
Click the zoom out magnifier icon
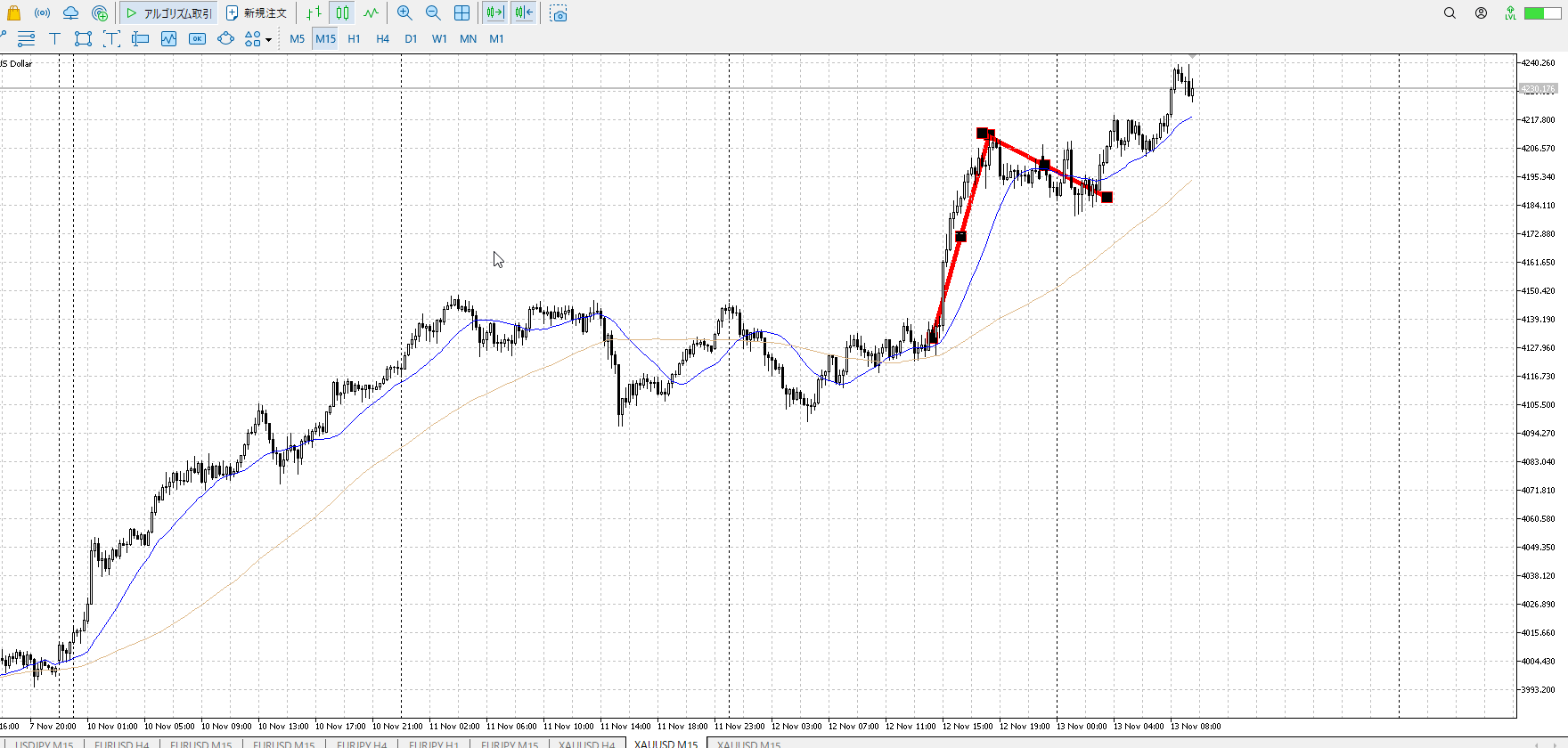click(433, 13)
